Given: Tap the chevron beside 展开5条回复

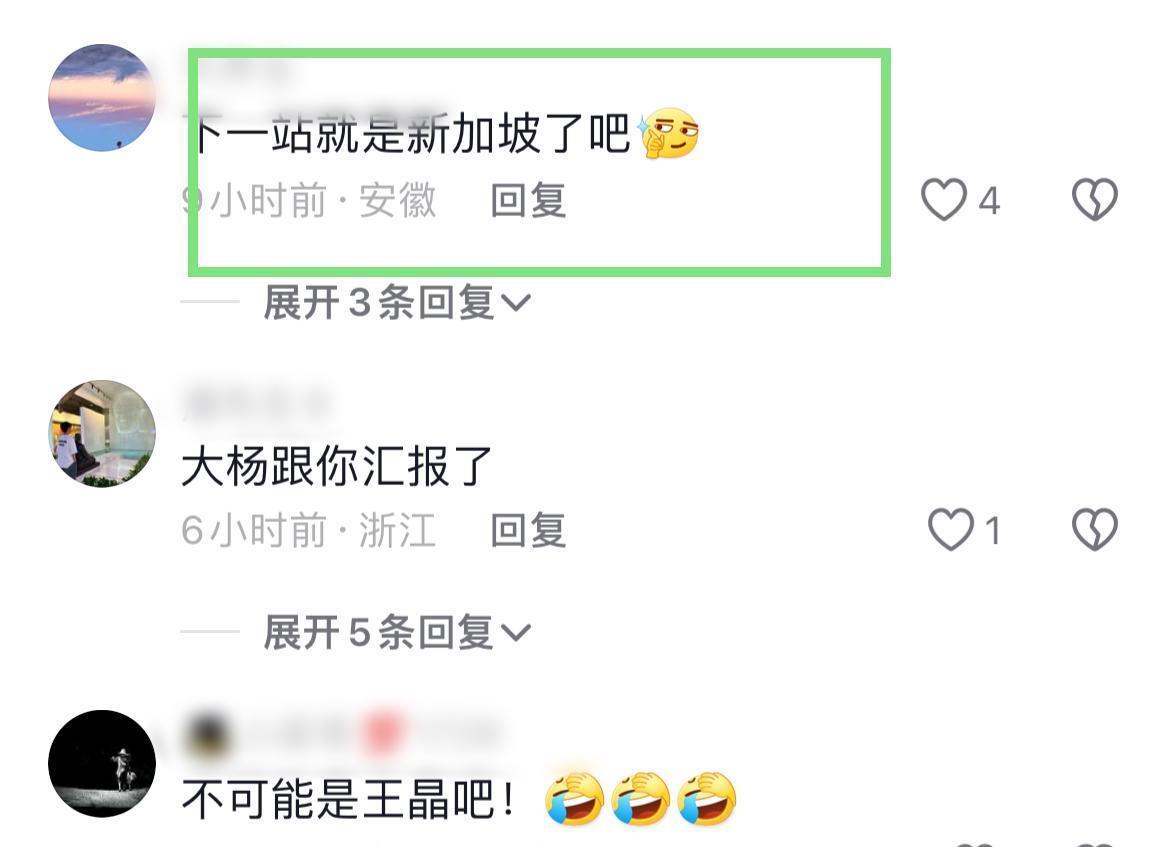Looking at the screenshot, I should pos(516,634).
